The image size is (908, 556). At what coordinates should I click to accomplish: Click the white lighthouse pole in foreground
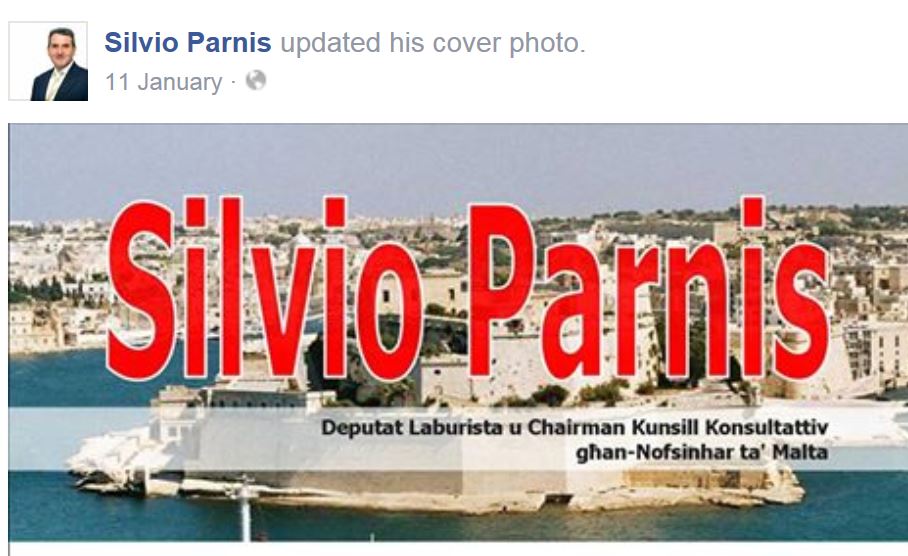(x=246, y=510)
